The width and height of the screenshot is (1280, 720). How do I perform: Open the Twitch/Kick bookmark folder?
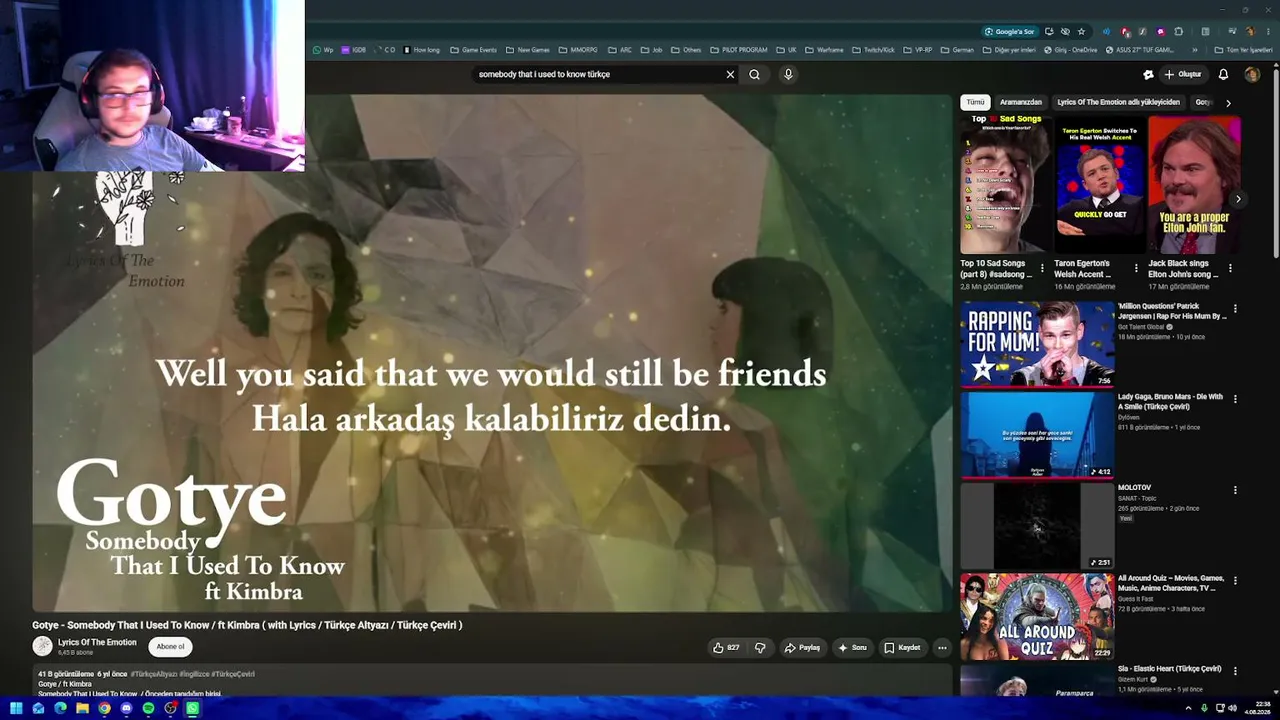pos(874,50)
